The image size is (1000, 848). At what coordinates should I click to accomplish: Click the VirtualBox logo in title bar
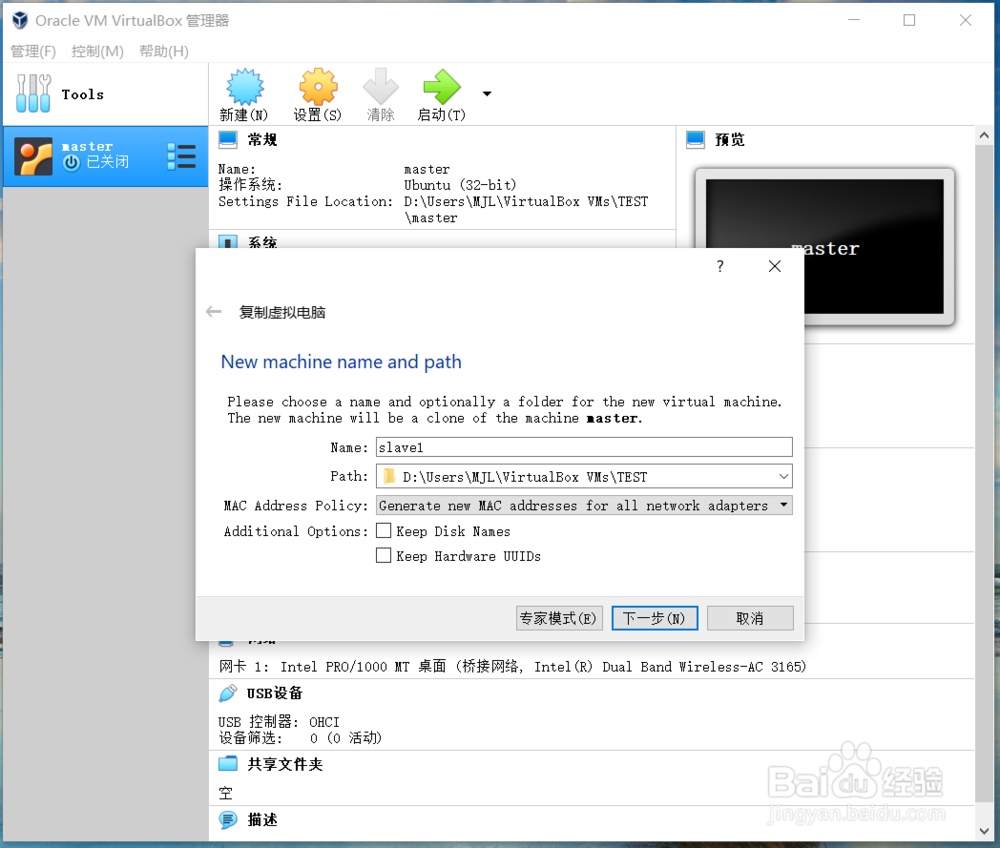tap(20, 20)
